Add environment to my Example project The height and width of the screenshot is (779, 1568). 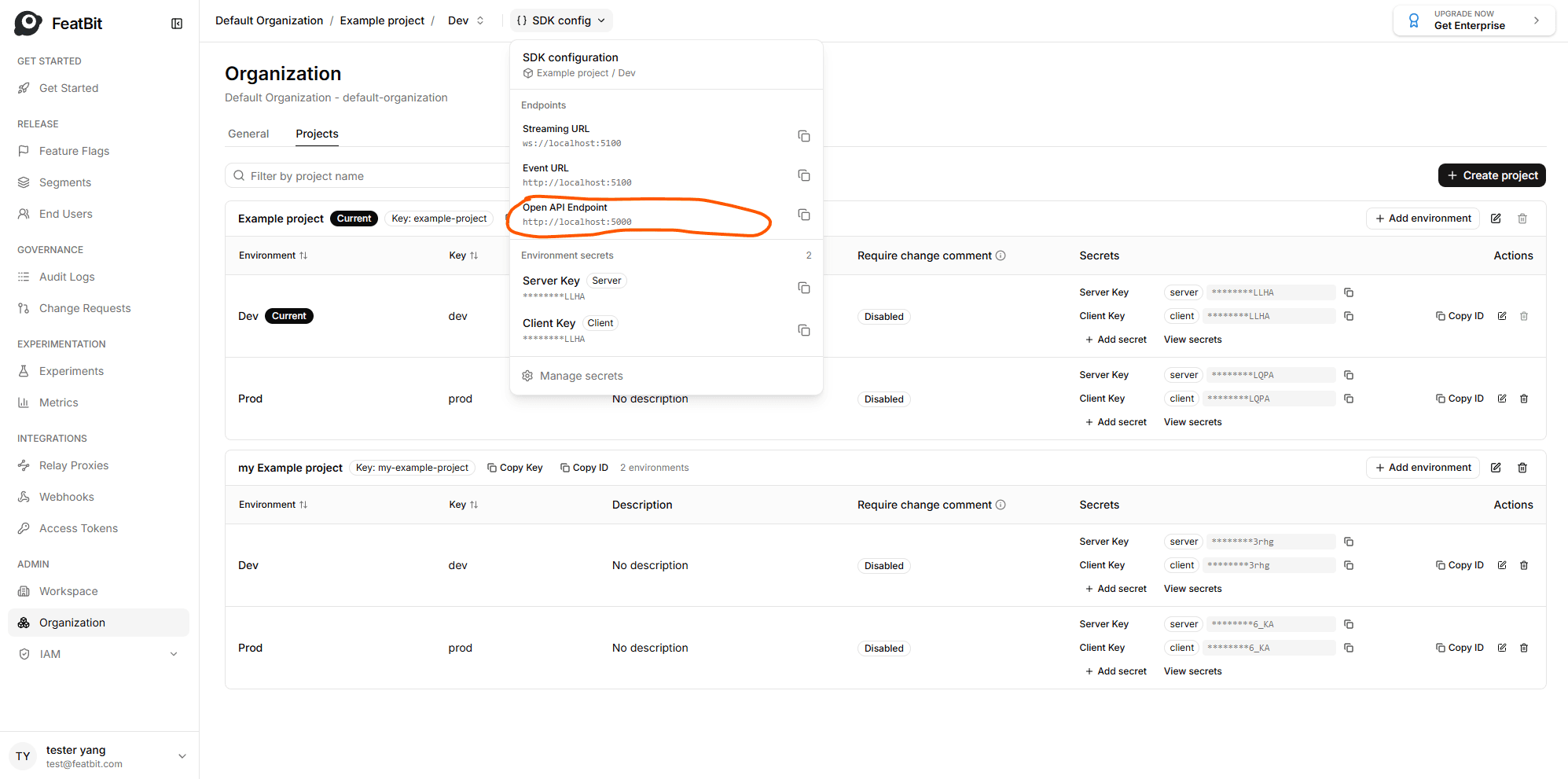tap(1423, 468)
